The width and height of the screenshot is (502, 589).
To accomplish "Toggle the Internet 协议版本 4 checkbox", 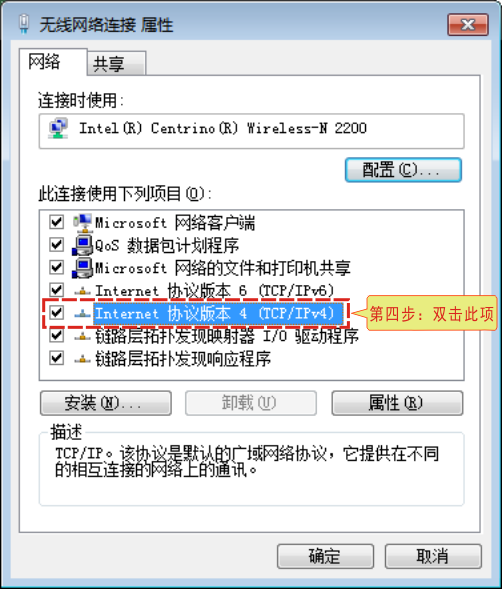I will 56,313.
